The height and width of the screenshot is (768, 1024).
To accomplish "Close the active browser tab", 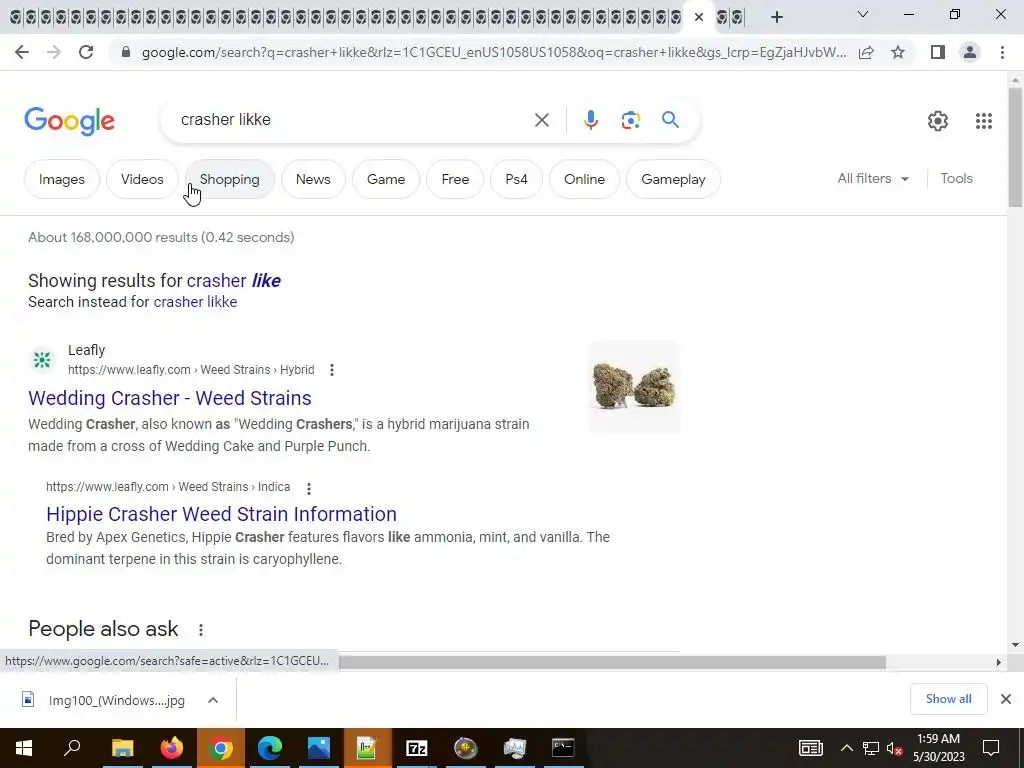I will [699, 17].
